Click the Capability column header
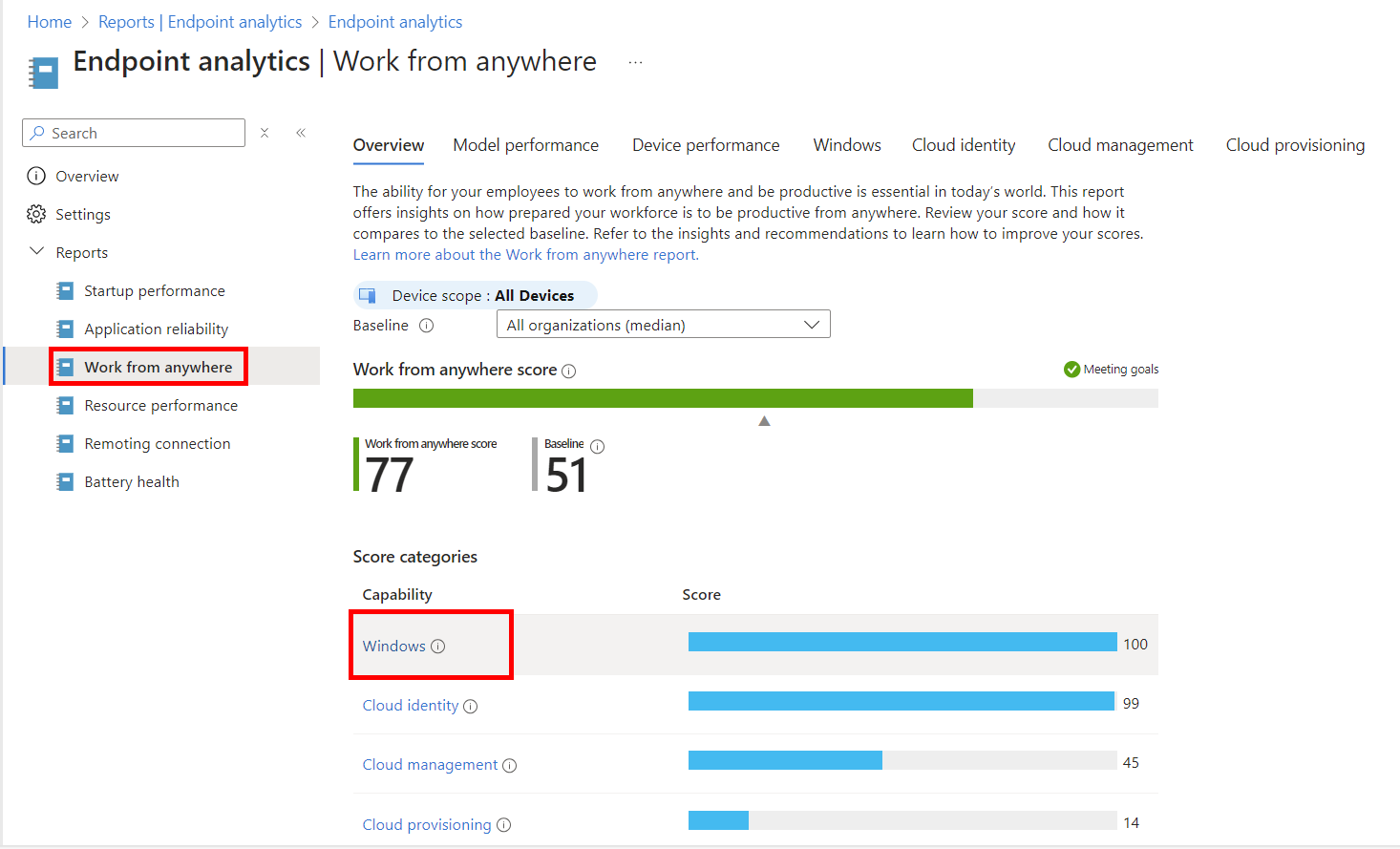The width and height of the screenshot is (1400, 849). (x=397, y=594)
